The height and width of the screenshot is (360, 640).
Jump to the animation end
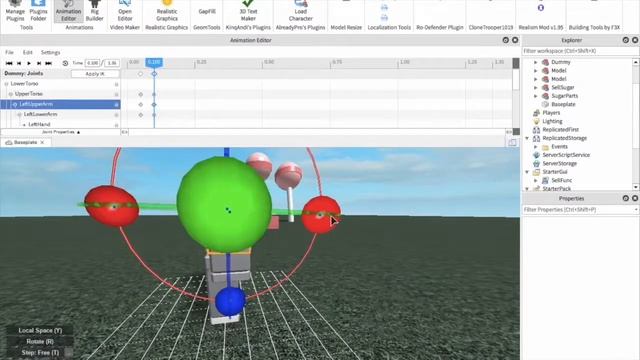click(49, 63)
